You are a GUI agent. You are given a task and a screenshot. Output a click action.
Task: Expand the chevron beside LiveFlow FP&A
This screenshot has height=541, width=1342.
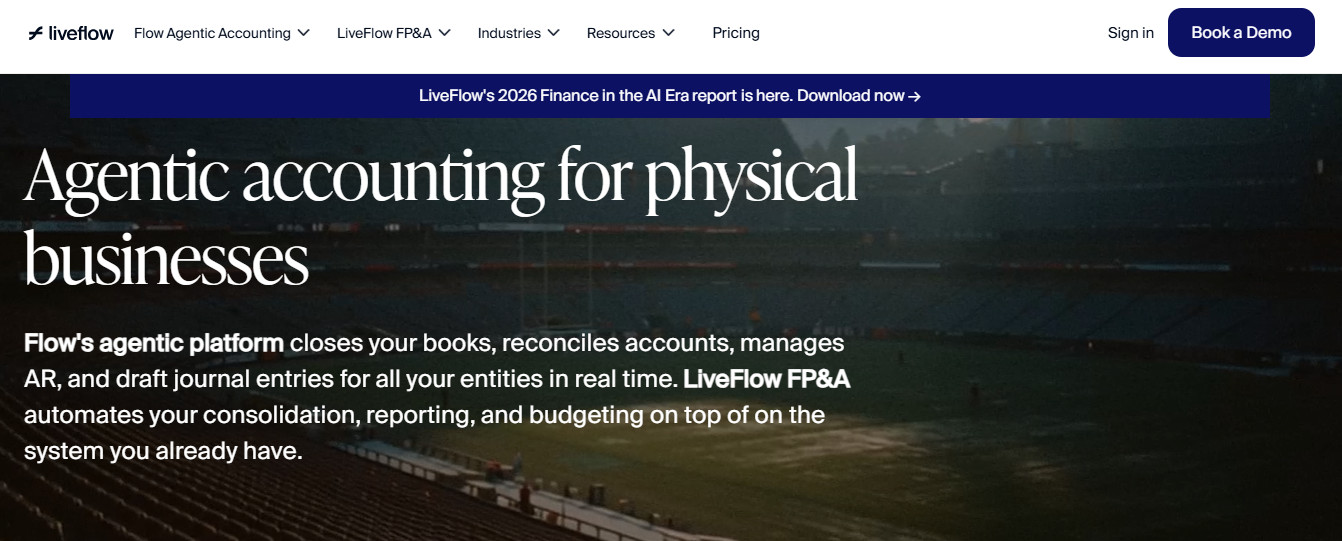pos(444,33)
